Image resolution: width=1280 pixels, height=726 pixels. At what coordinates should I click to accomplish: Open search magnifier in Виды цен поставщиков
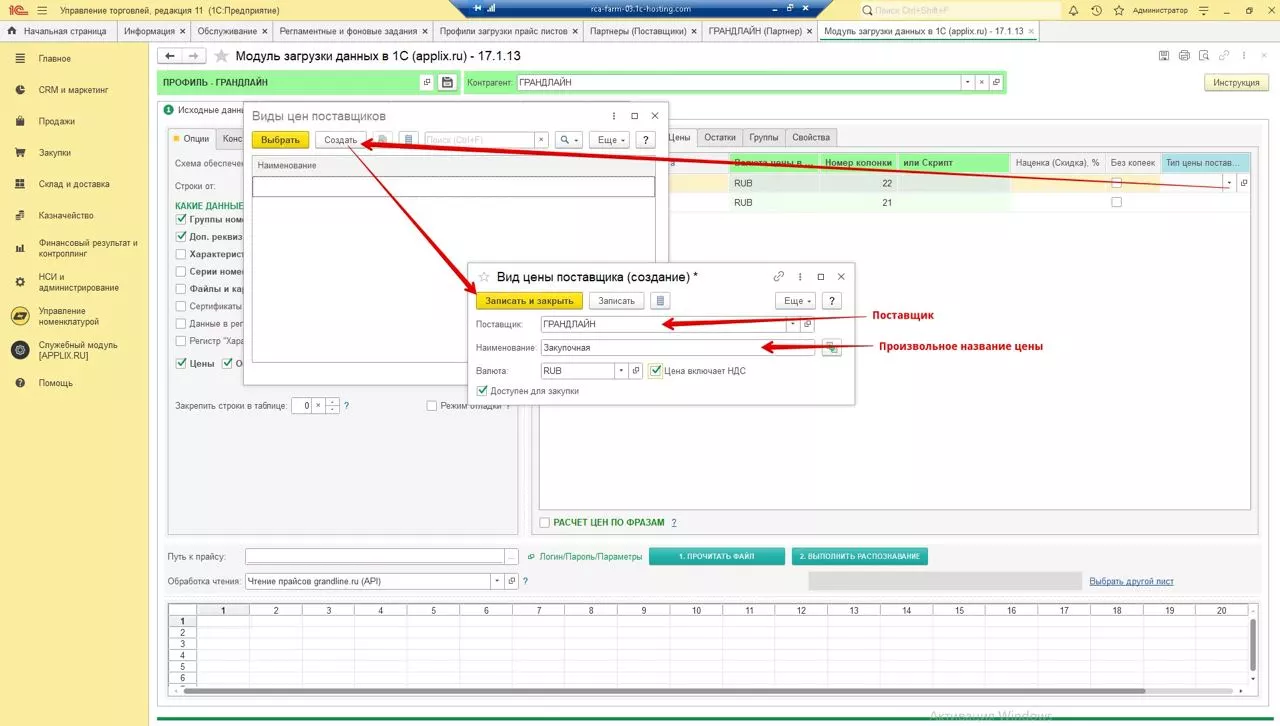click(x=569, y=140)
